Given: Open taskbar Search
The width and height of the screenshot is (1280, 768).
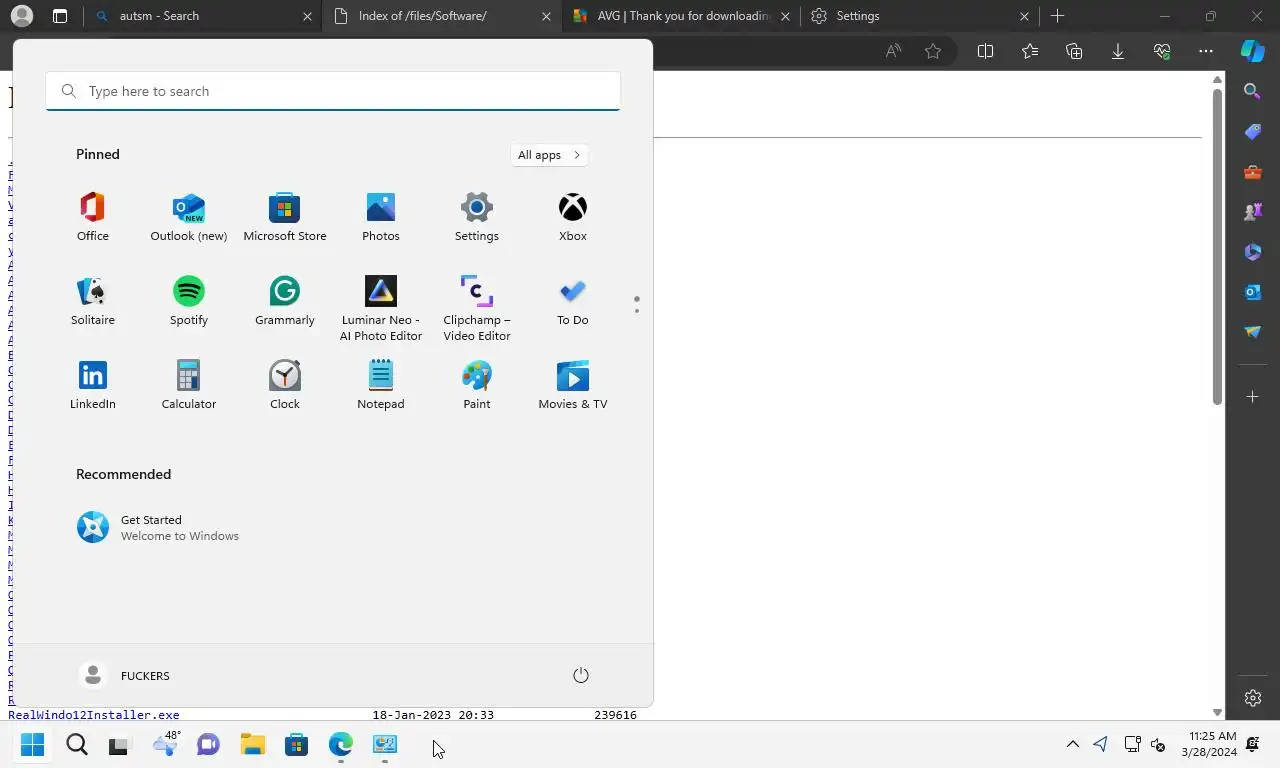Looking at the screenshot, I should point(77,745).
